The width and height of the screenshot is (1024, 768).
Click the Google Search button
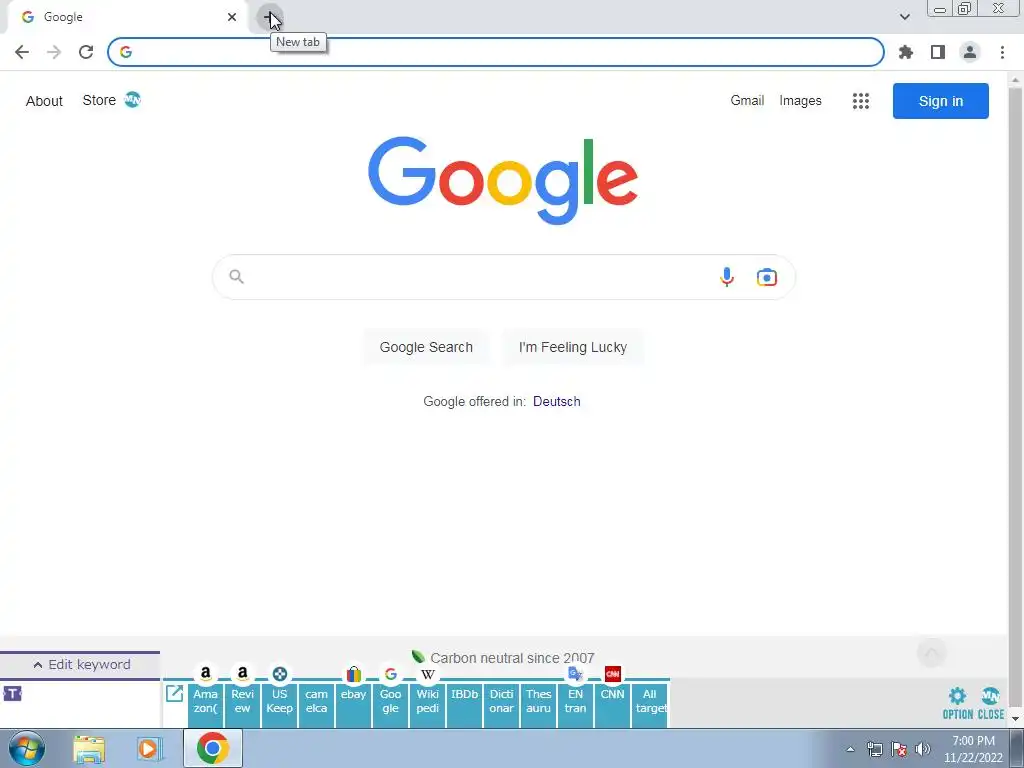coord(426,347)
